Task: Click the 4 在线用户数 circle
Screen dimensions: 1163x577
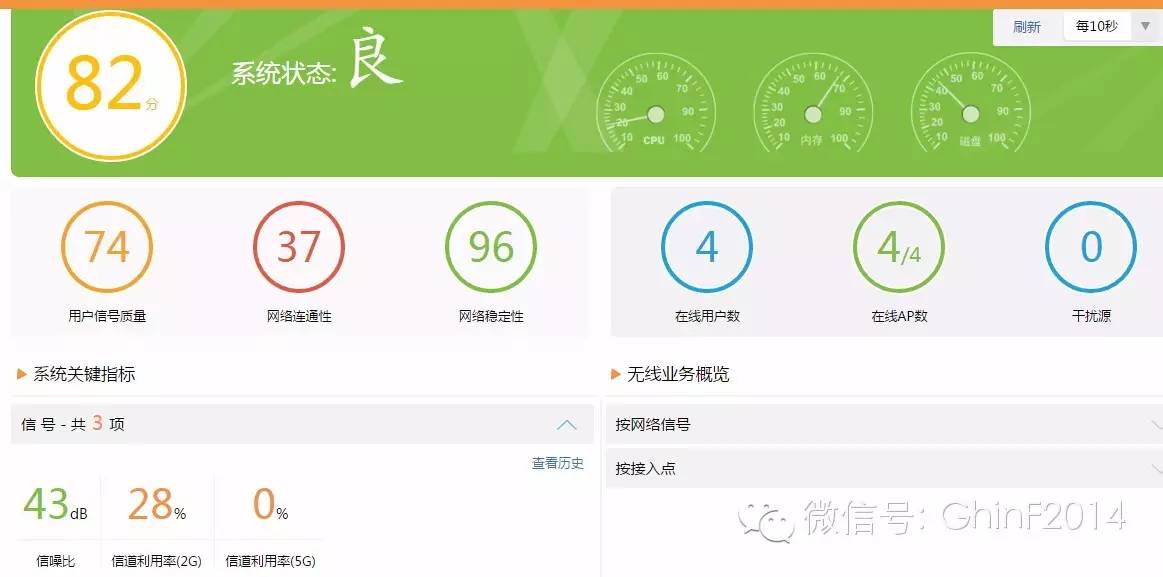Action: pyautogui.click(x=707, y=247)
